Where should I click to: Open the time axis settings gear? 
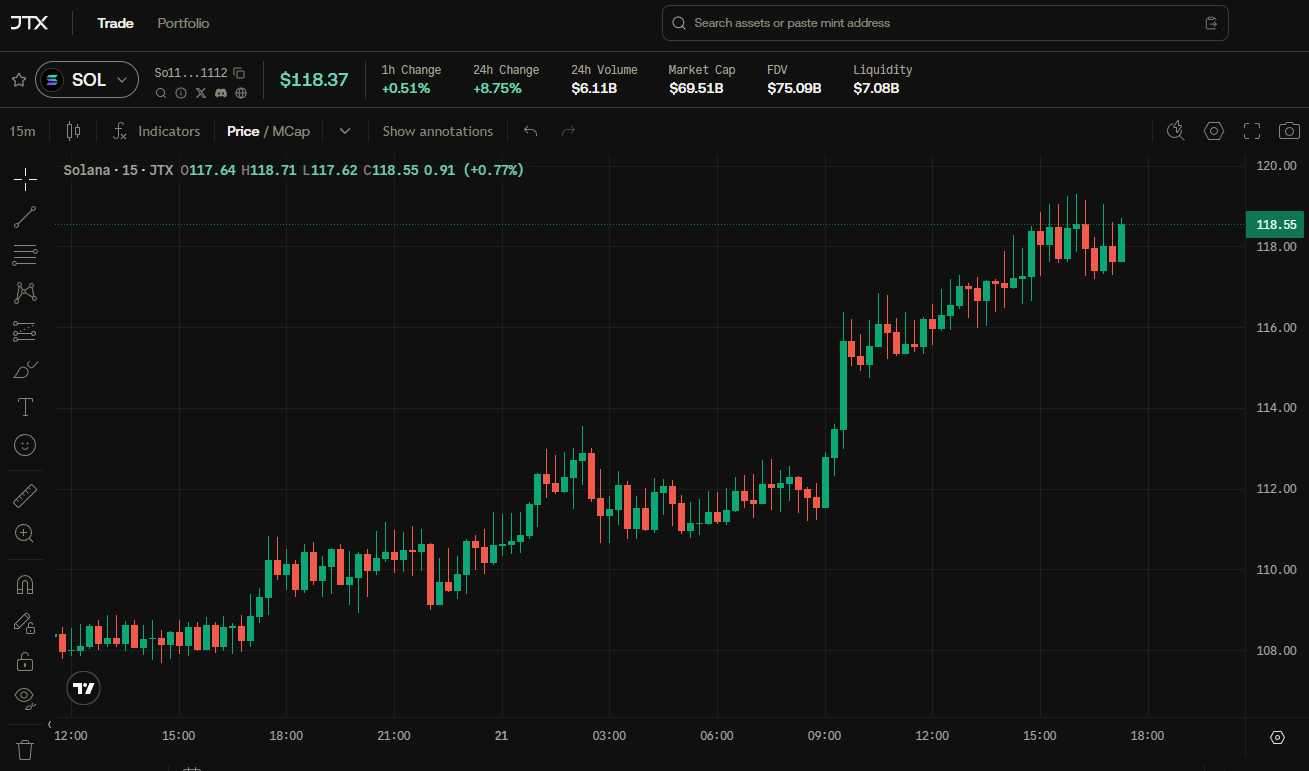pos(1277,737)
